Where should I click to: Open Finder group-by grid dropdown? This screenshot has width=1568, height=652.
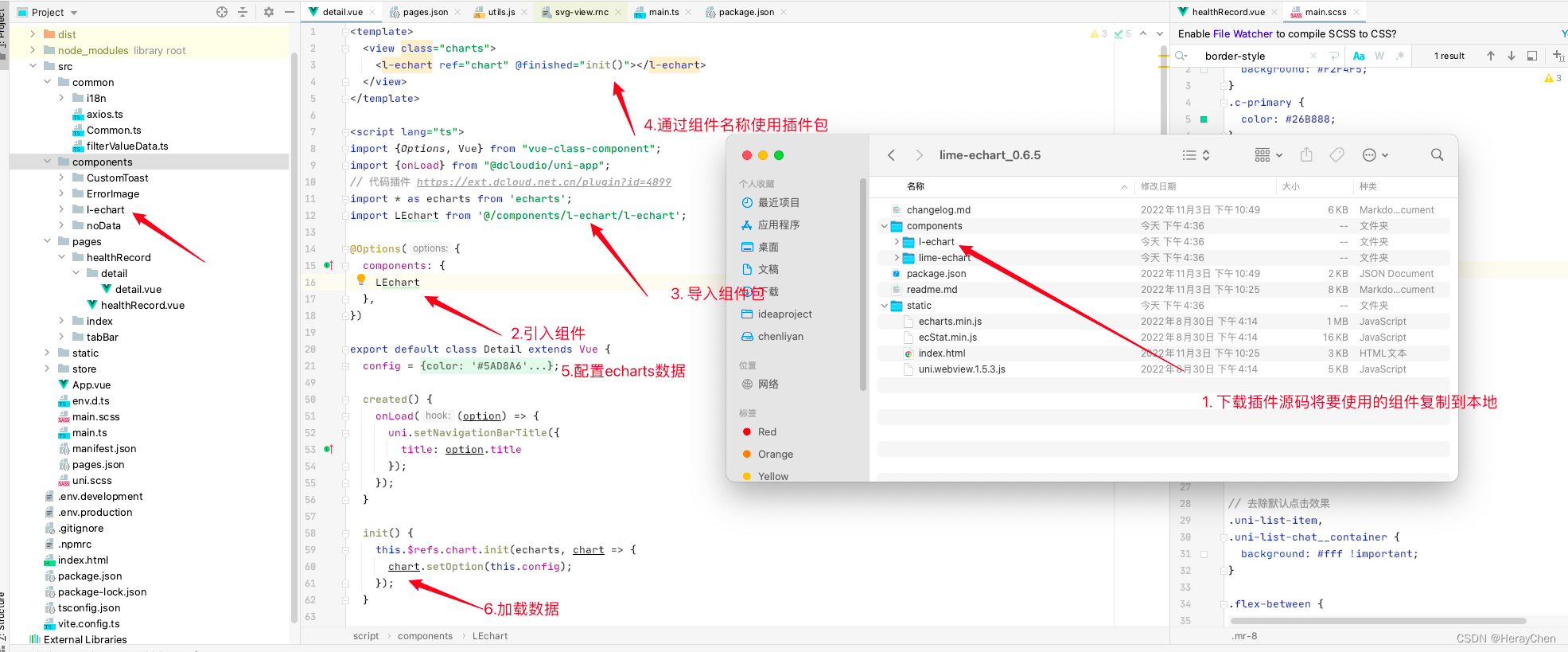1268,155
